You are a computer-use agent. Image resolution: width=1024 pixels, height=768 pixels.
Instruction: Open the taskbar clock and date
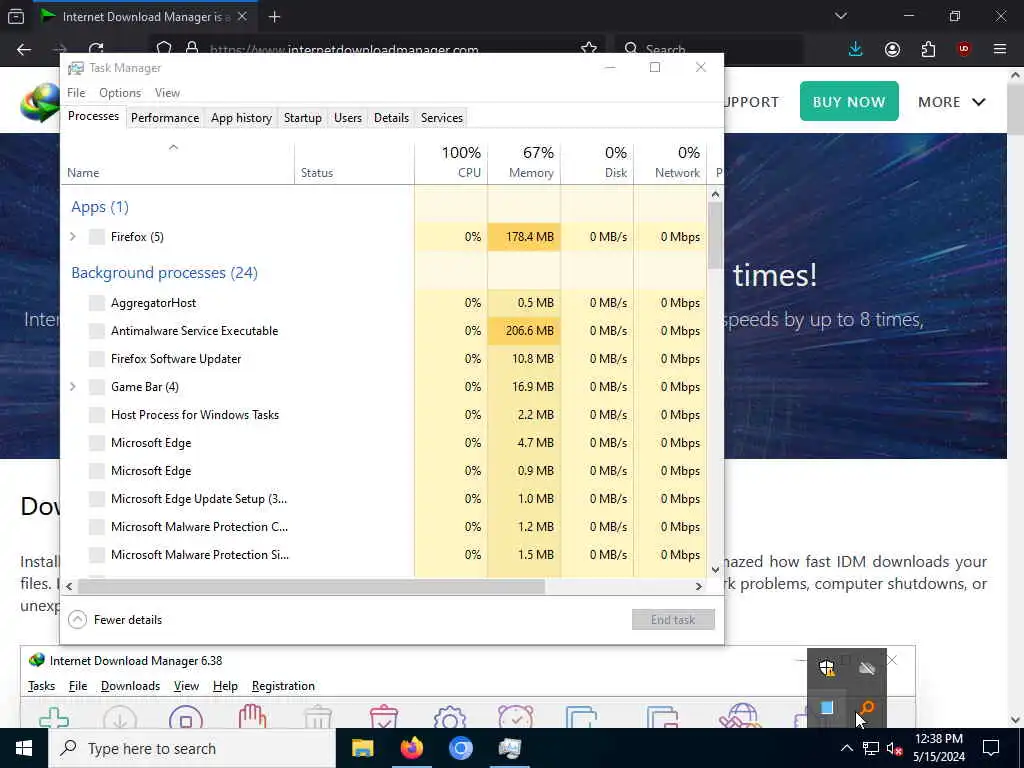point(938,748)
